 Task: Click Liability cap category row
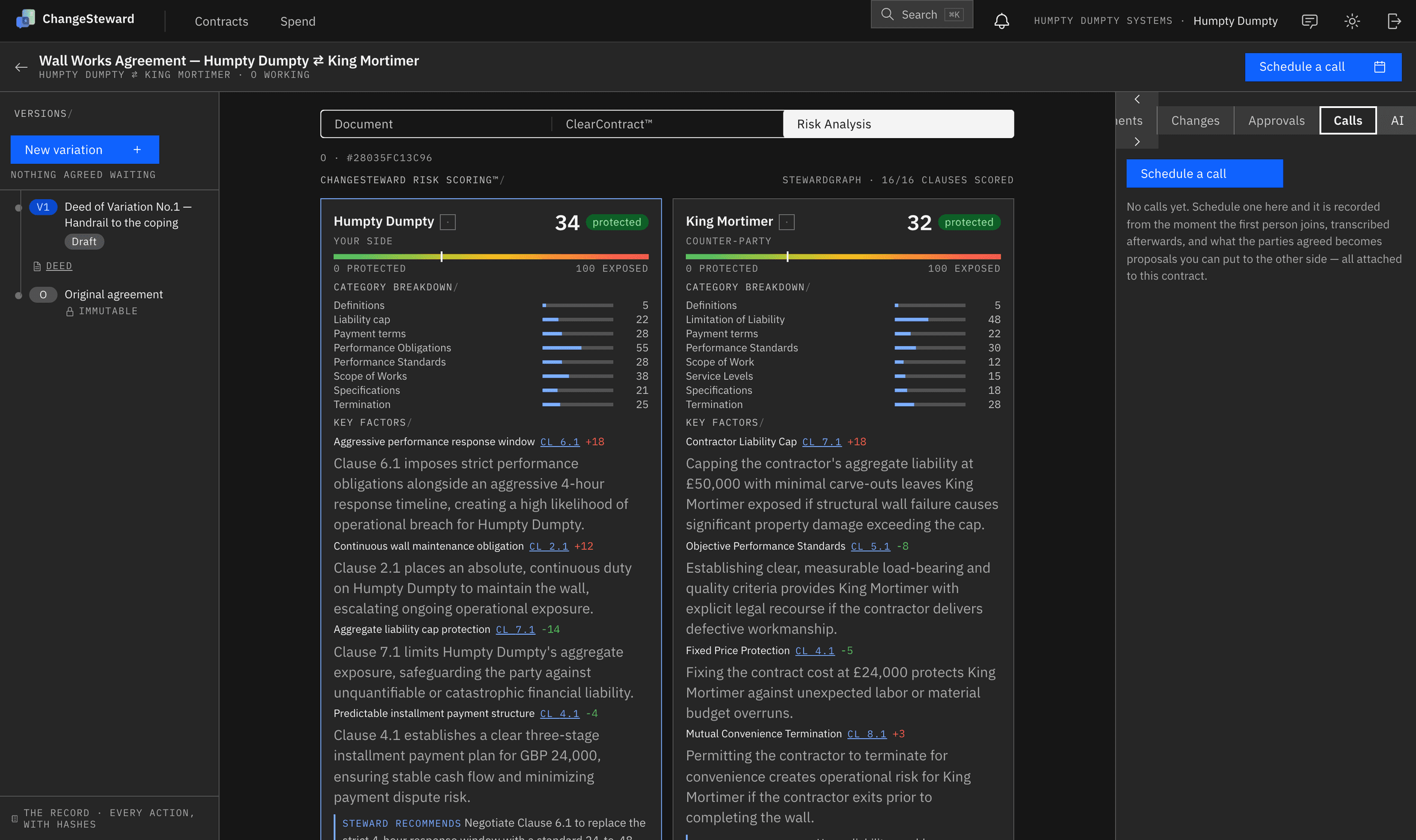pyautogui.click(x=491, y=320)
